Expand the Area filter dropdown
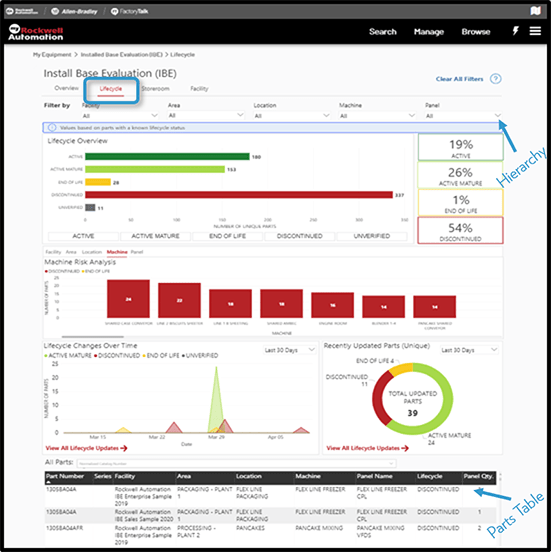551x552 pixels. 206,115
